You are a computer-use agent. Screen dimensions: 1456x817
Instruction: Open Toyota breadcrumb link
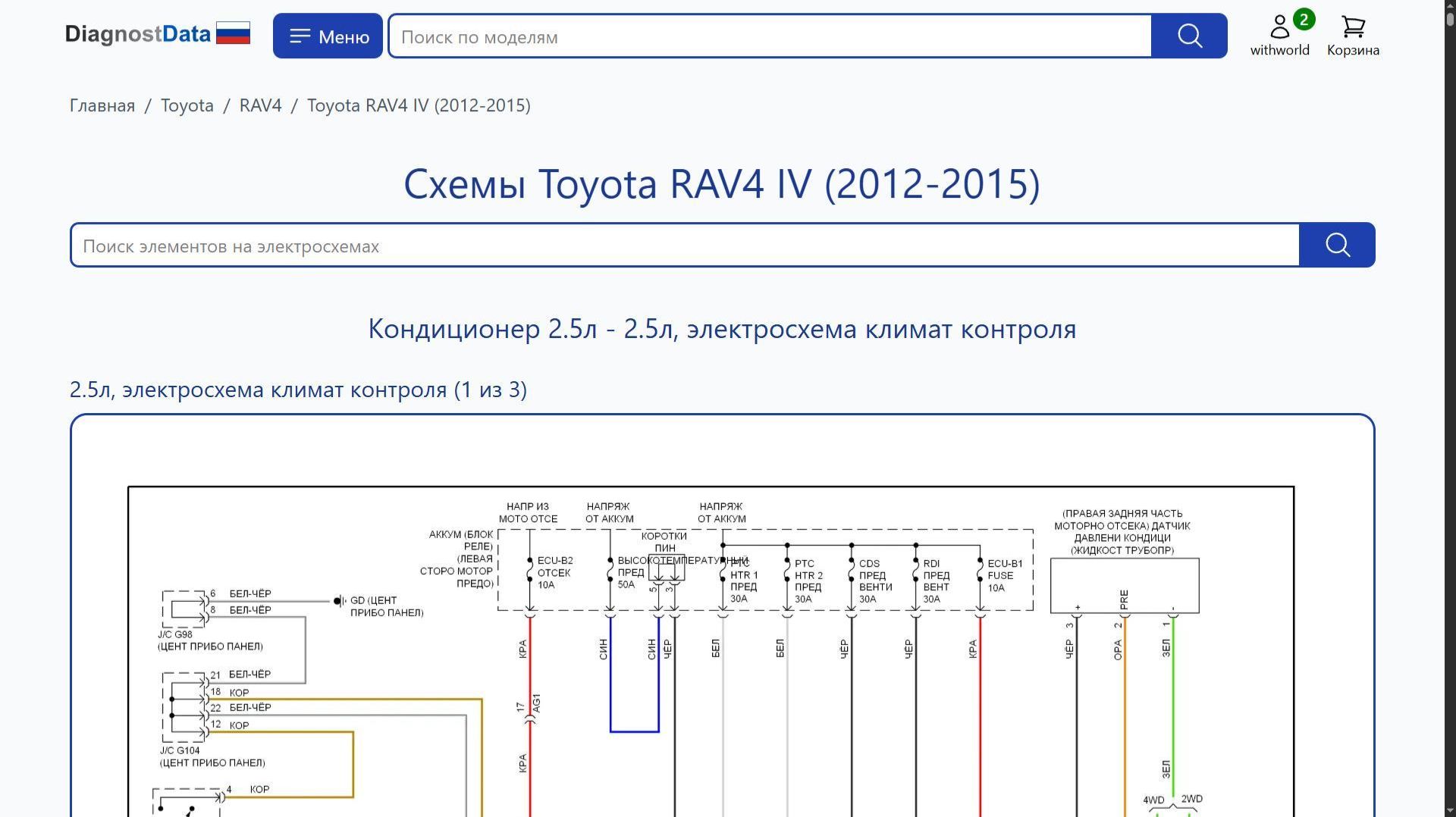click(x=187, y=105)
